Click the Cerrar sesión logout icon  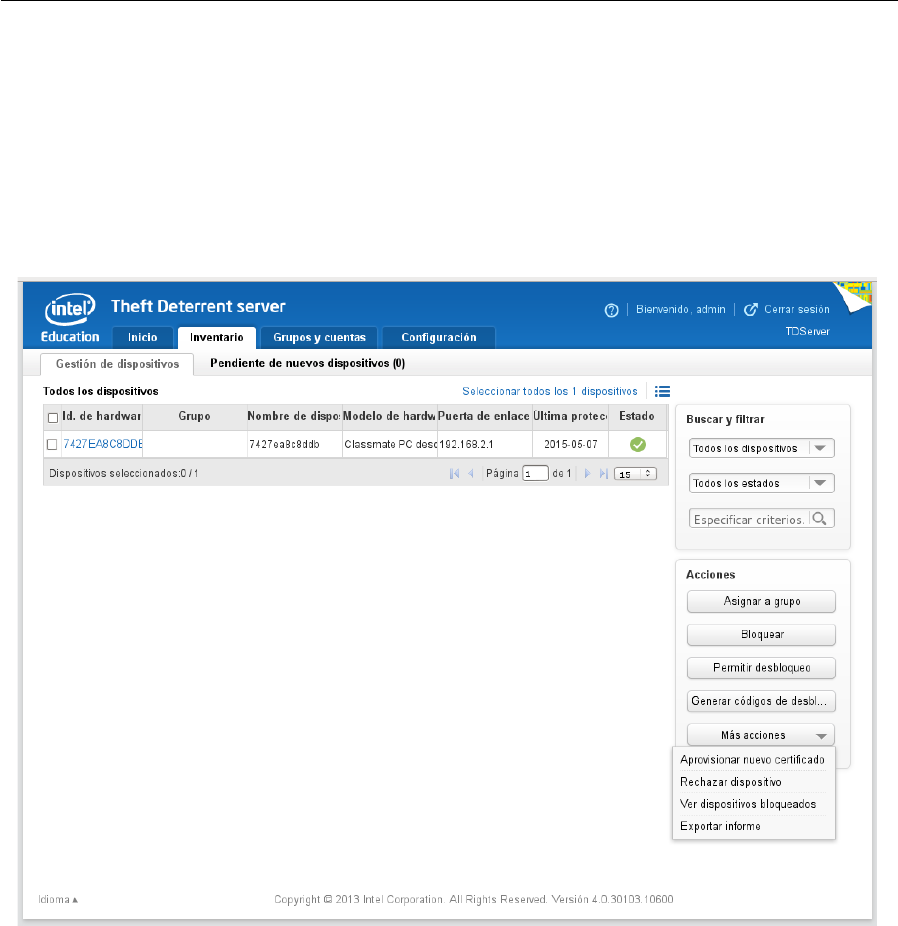(x=750, y=309)
